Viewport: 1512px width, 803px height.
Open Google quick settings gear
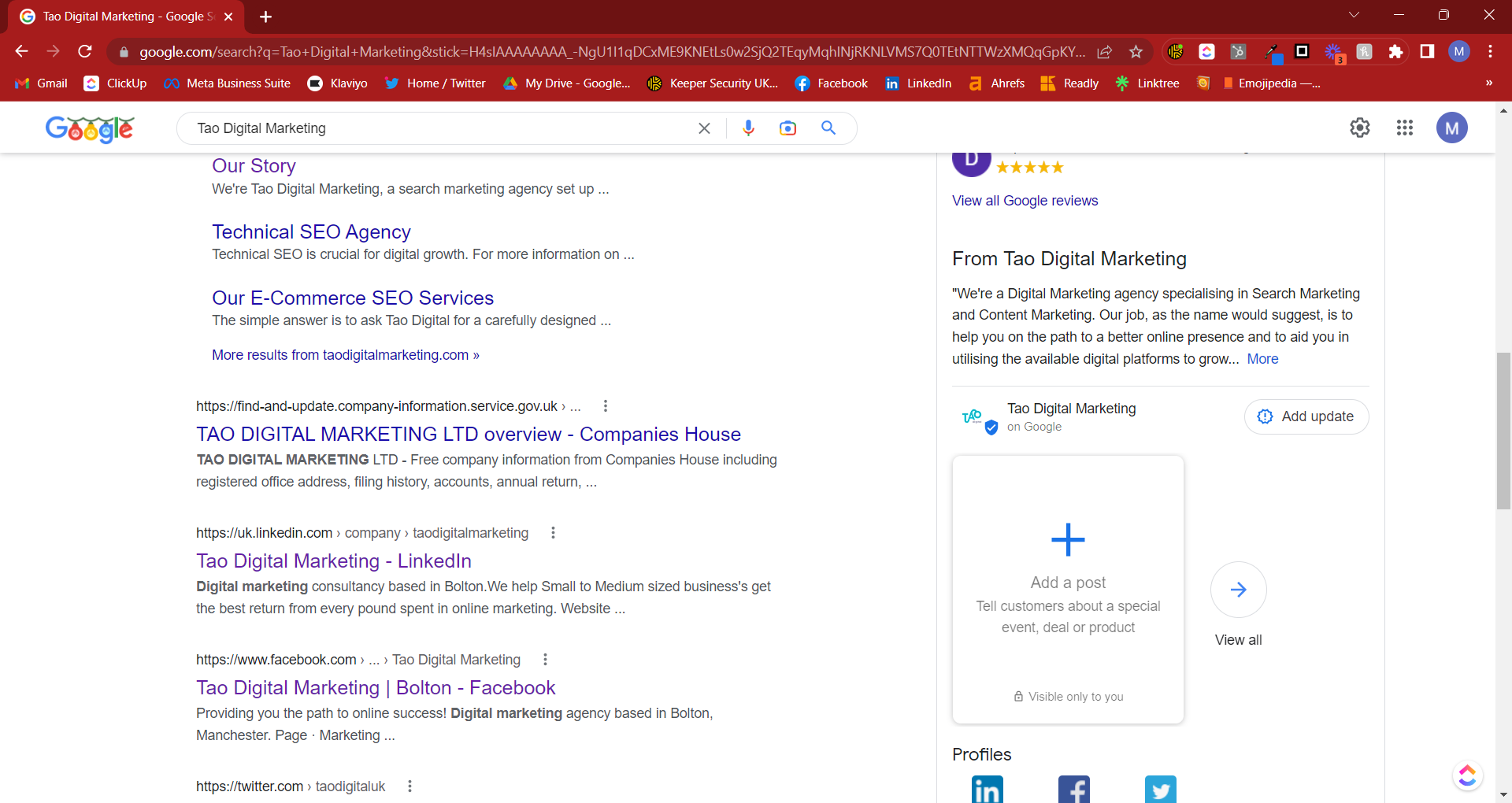pyautogui.click(x=1360, y=128)
